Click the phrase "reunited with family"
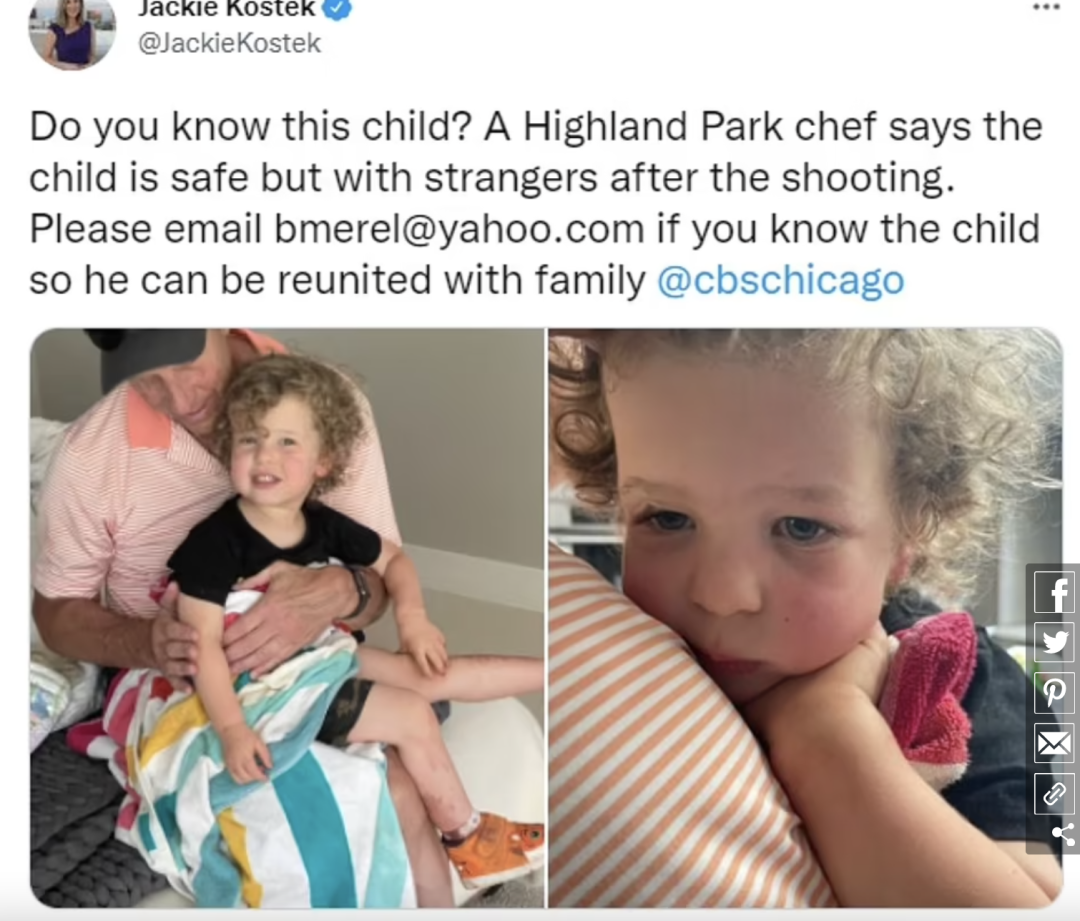Image resolution: width=1080 pixels, height=921 pixels. point(461,280)
